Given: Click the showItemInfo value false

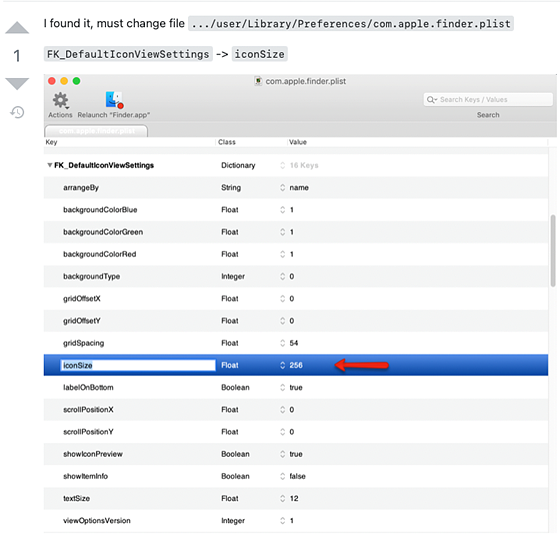Looking at the screenshot, I should point(298,476).
